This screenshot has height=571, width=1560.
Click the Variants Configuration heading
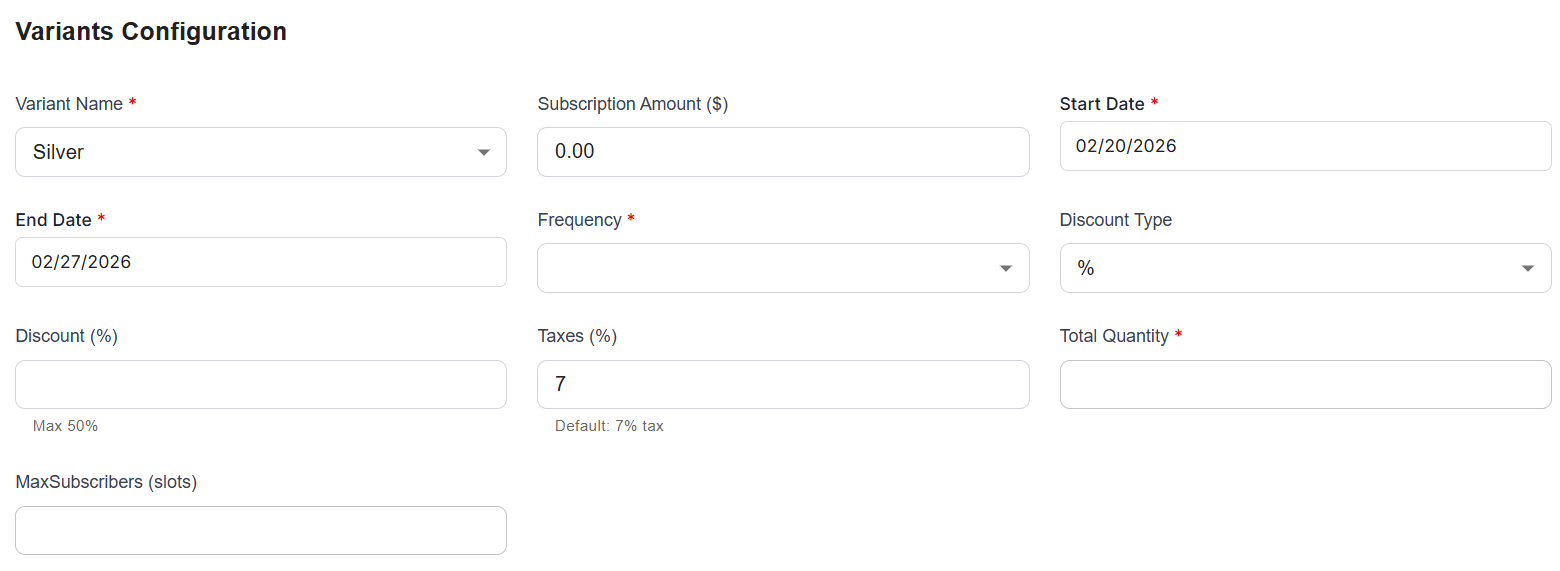click(151, 32)
